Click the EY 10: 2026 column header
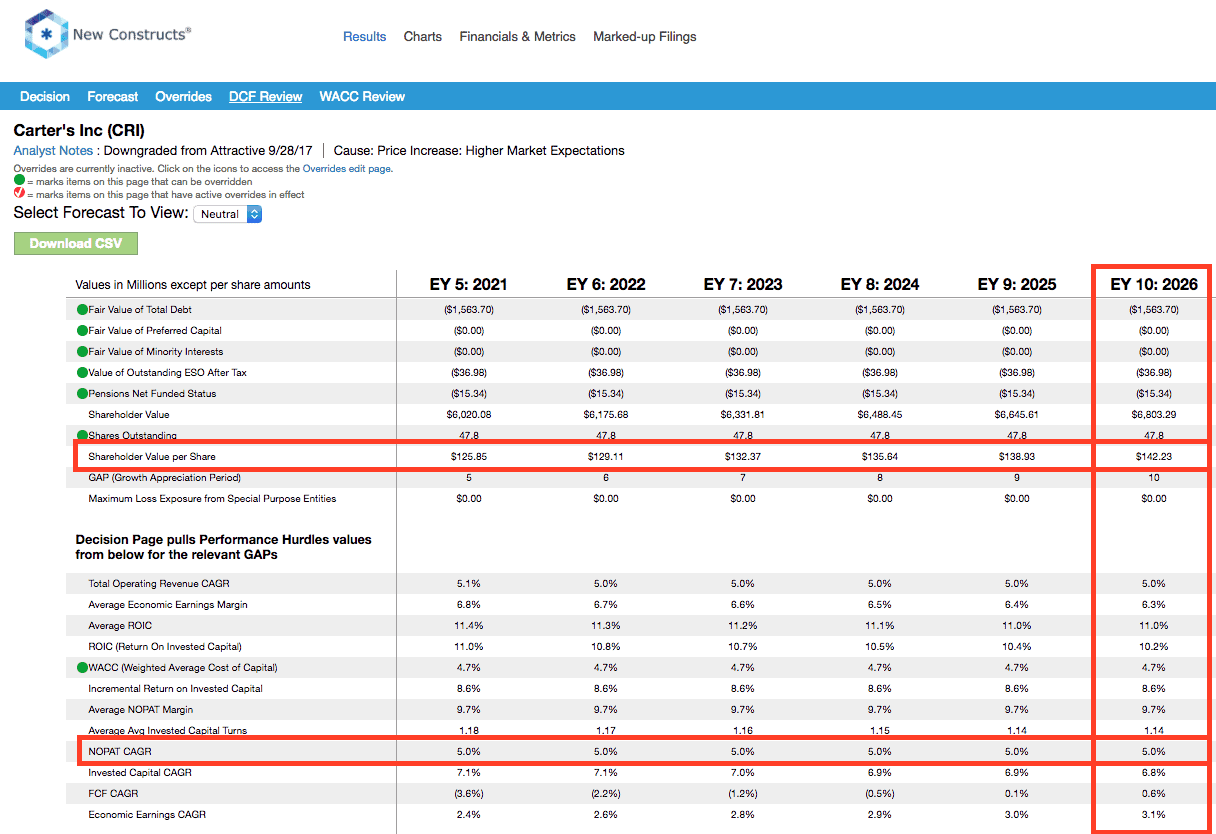 tap(1153, 284)
